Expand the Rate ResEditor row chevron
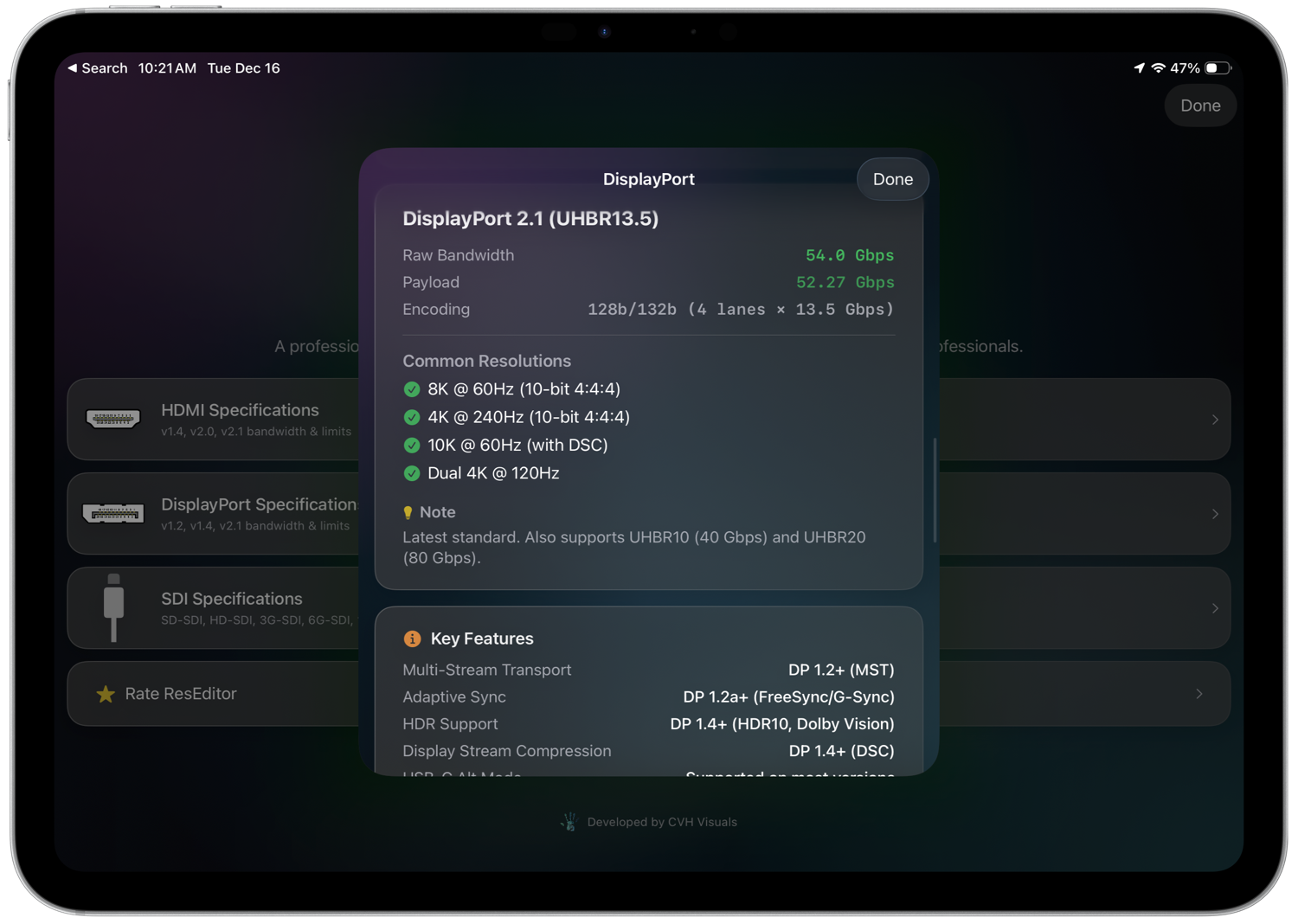This screenshot has width=1298, height=924. (x=1198, y=693)
